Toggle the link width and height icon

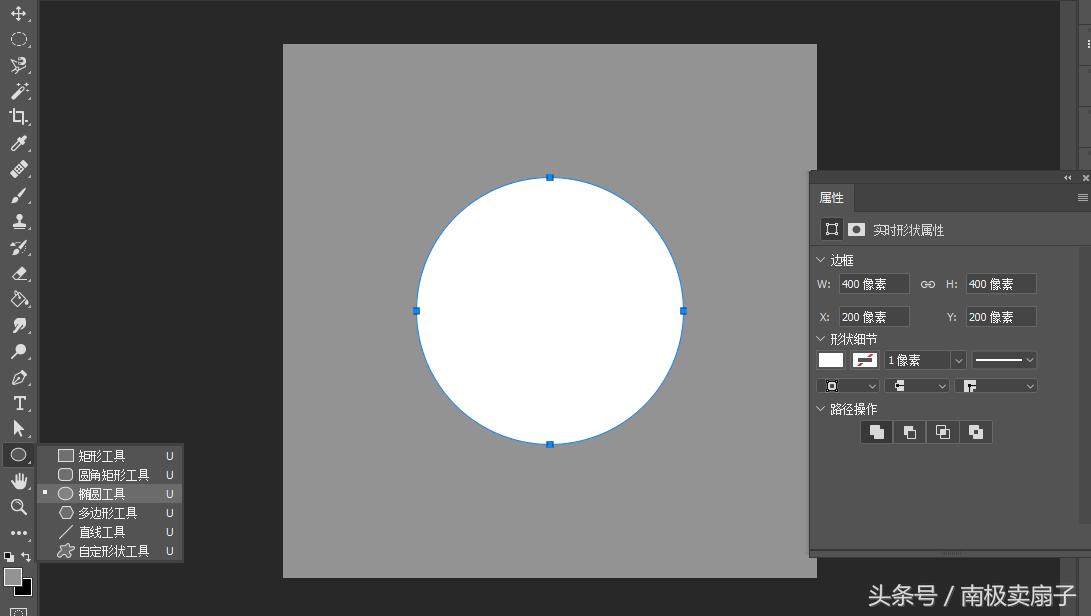tap(927, 284)
